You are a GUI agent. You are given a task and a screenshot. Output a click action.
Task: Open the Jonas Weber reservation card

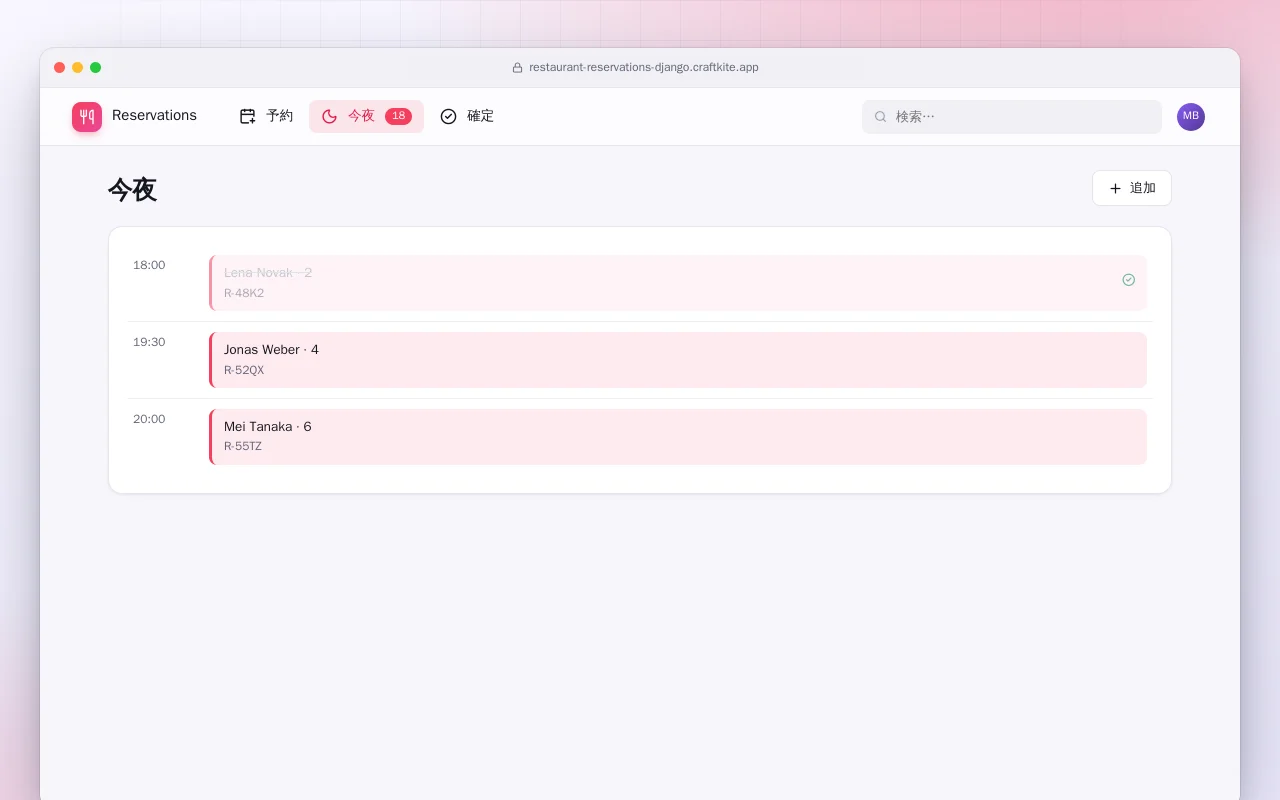point(678,360)
